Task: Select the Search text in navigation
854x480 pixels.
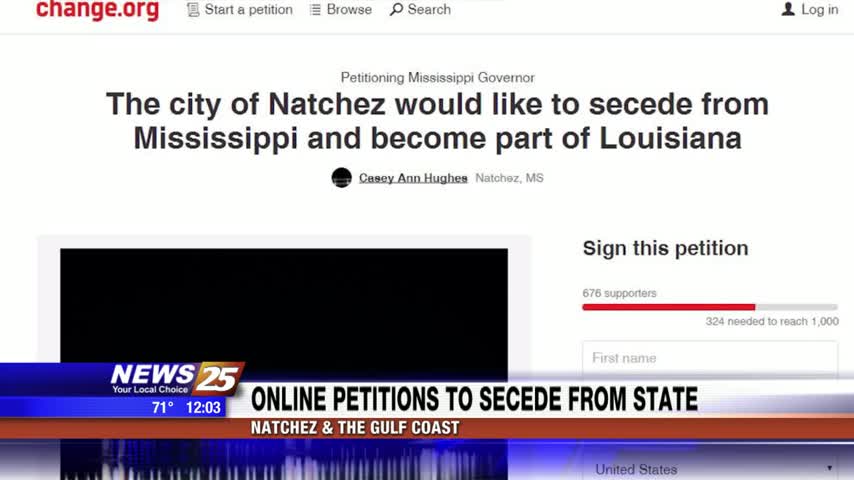Action: coord(429,10)
